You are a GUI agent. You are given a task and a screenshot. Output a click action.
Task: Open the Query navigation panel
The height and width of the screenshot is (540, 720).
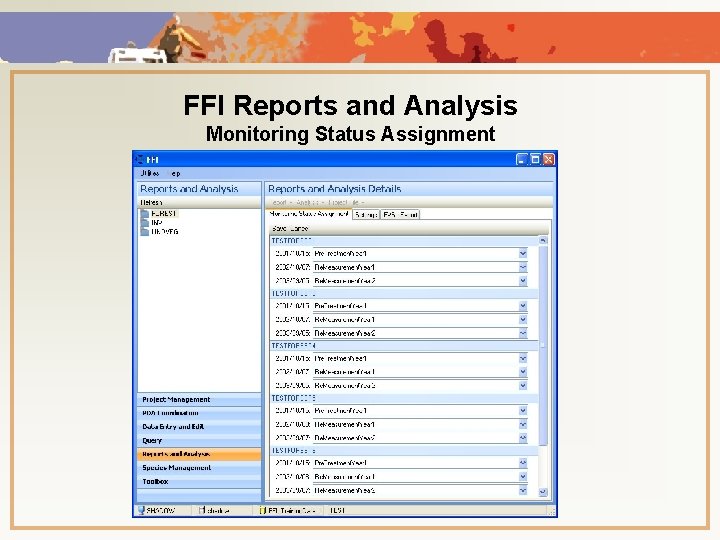click(x=199, y=440)
